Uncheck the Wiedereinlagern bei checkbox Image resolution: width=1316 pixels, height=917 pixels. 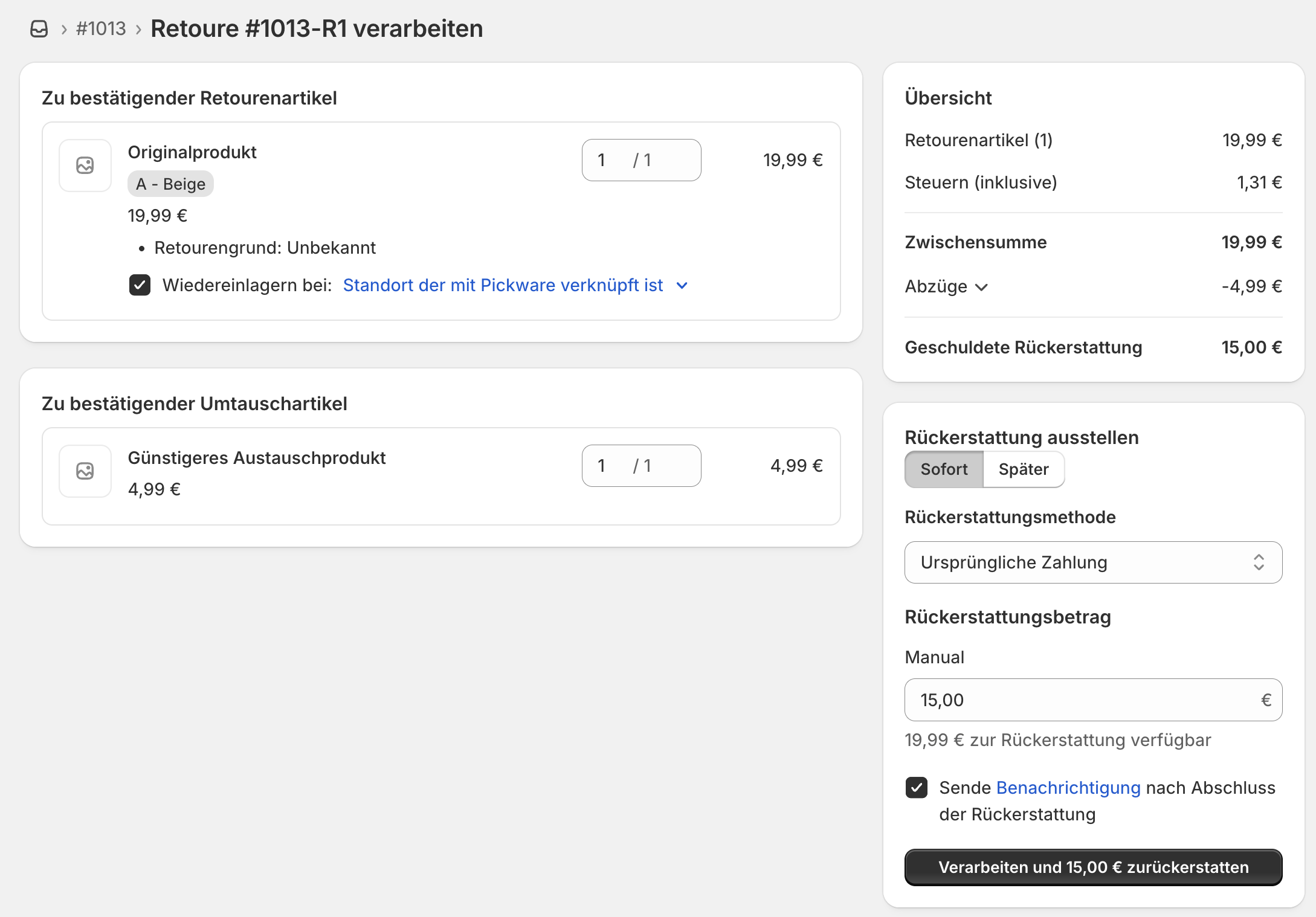click(x=140, y=285)
